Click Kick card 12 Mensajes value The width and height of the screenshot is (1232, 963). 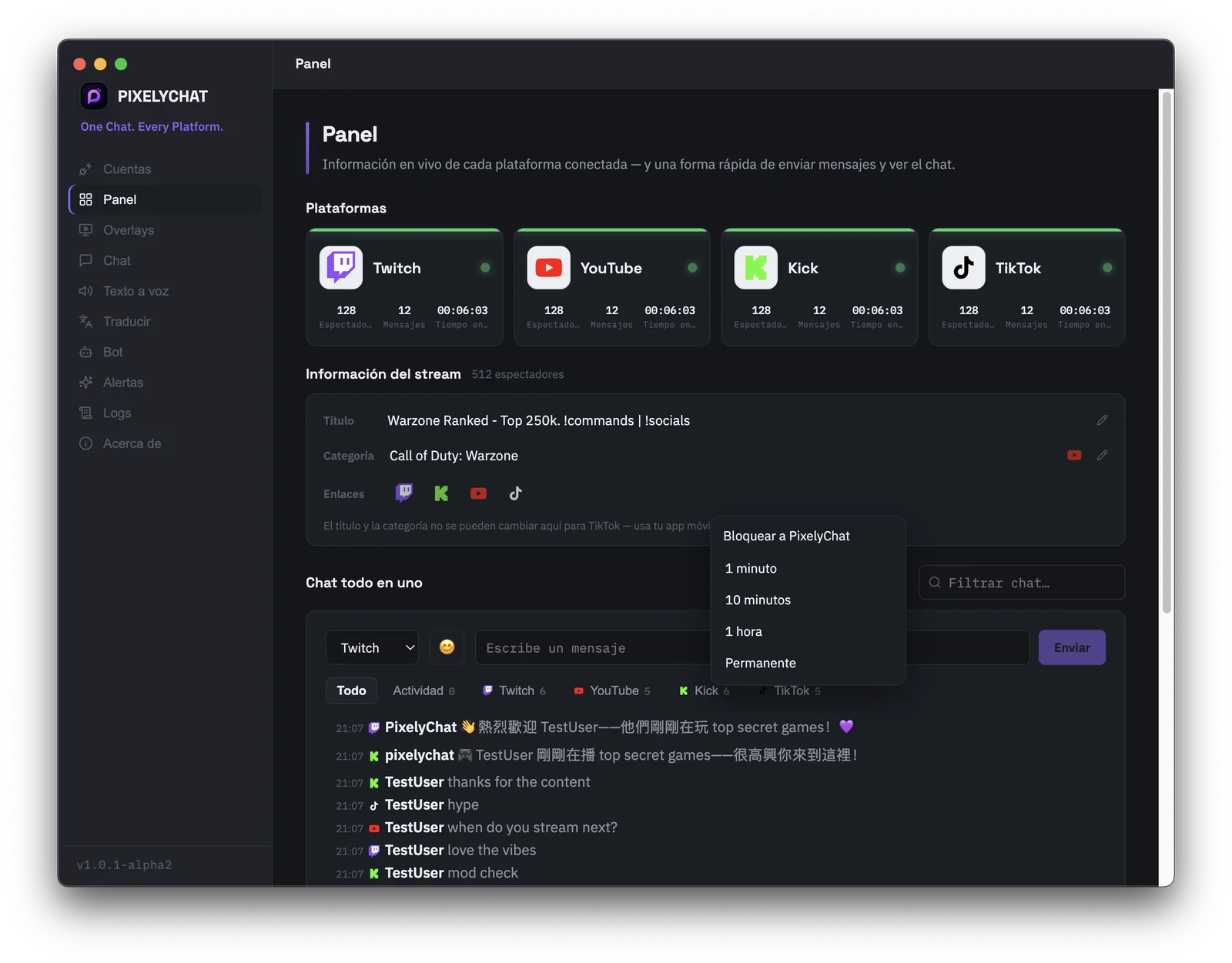(819, 311)
